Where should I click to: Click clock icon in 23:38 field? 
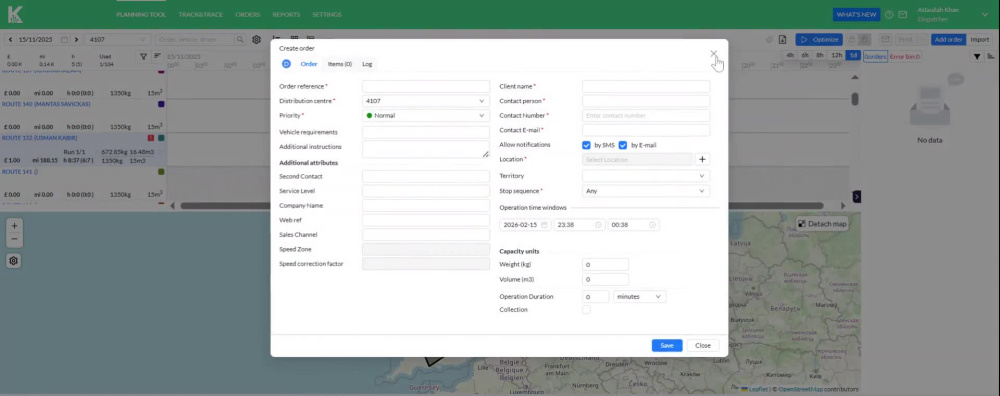pyautogui.click(x=598, y=225)
